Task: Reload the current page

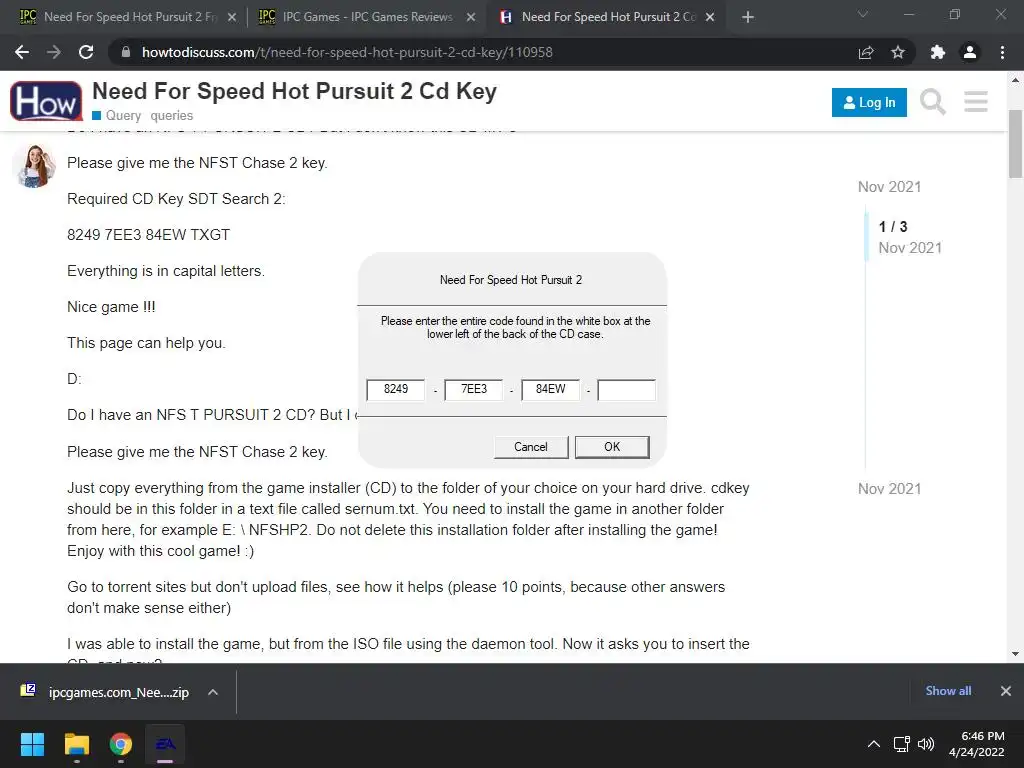Action: click(x=86, y=52)
